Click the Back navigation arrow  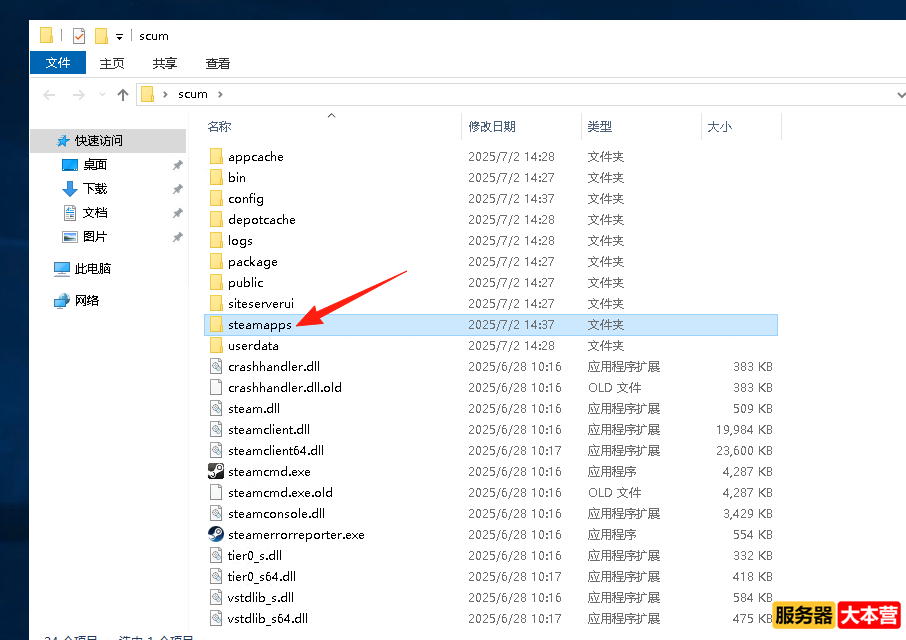pyautogui.click(x=50, y=95)
